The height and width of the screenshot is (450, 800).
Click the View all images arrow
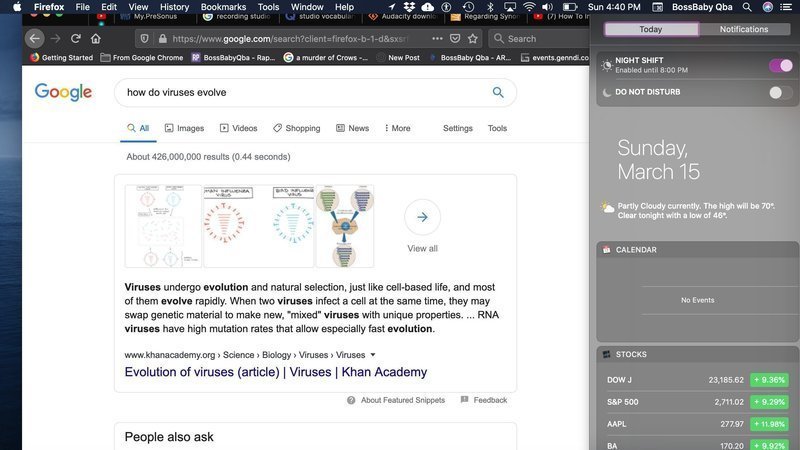422,217
